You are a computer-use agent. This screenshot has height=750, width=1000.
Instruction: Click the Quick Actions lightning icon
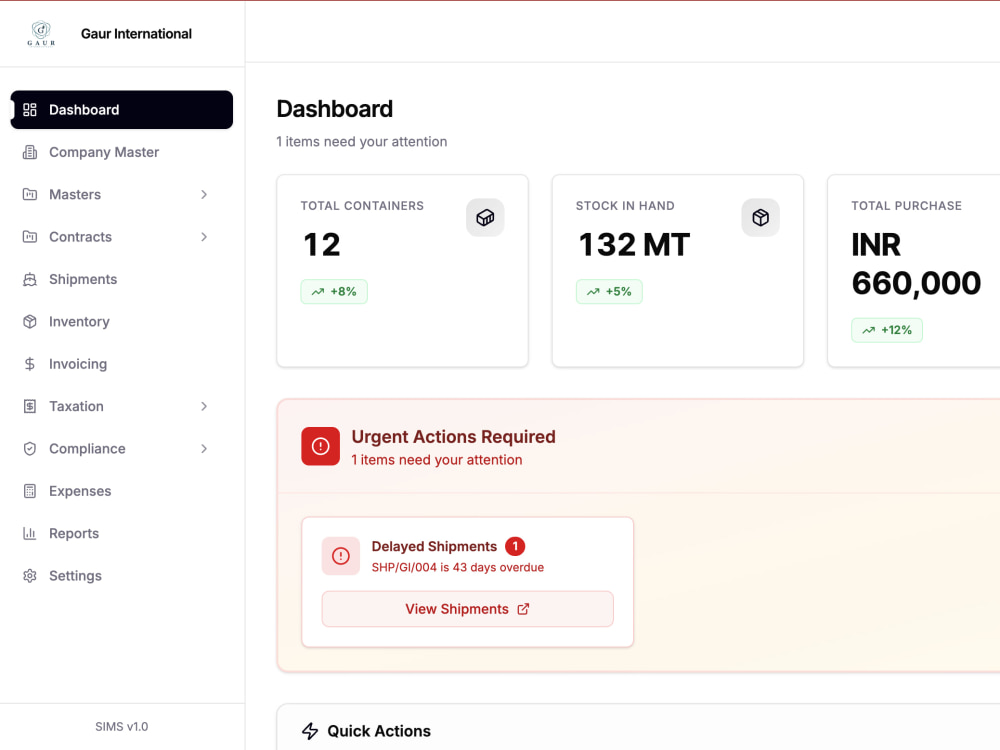tap(310, 731)
